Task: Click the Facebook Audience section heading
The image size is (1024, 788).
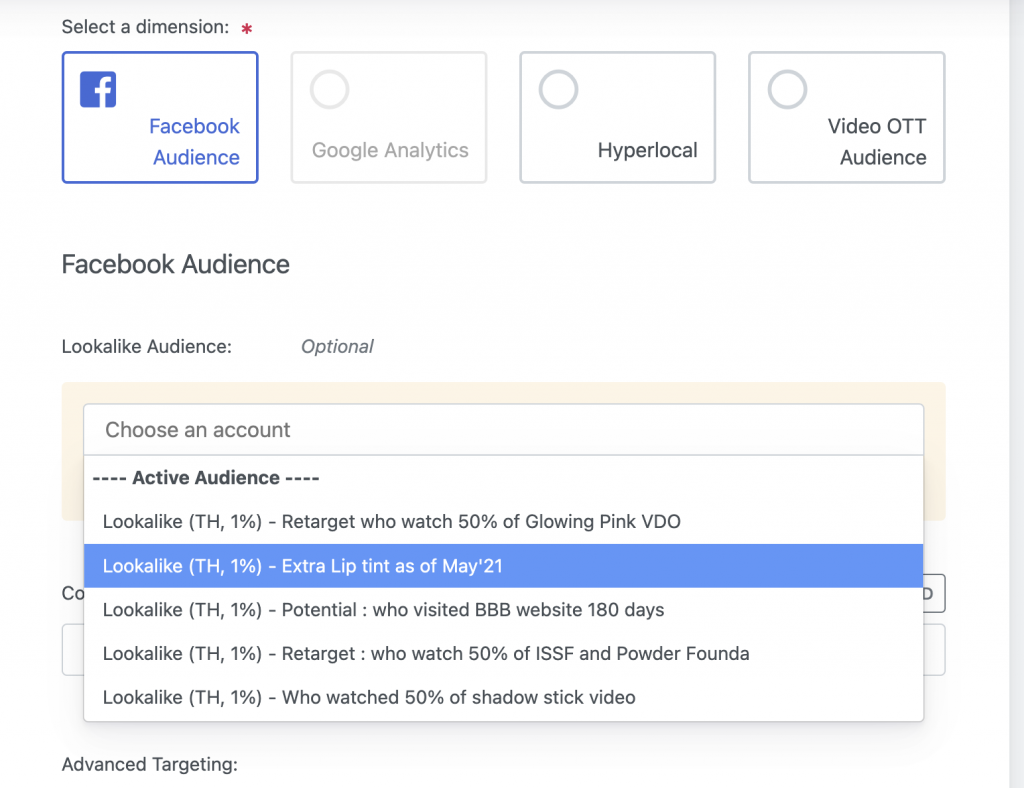Action: [x=176, y=264]
